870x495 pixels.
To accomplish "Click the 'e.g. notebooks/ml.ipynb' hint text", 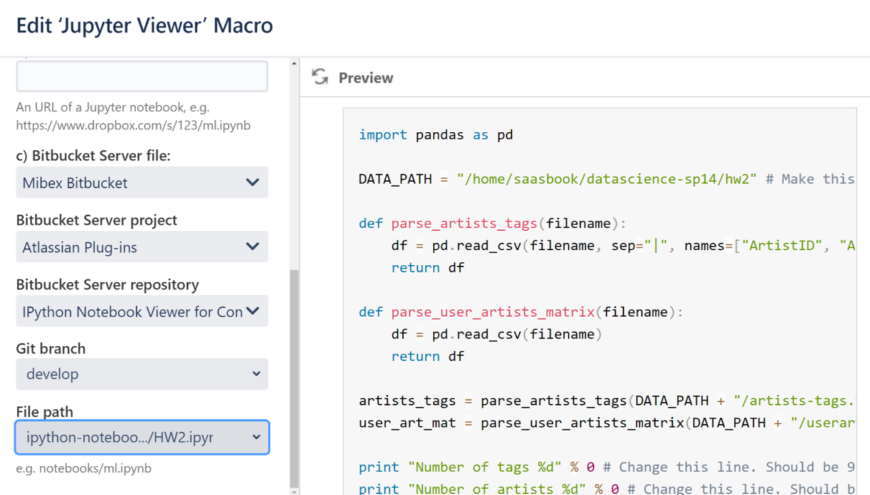I will pos(82,468).
